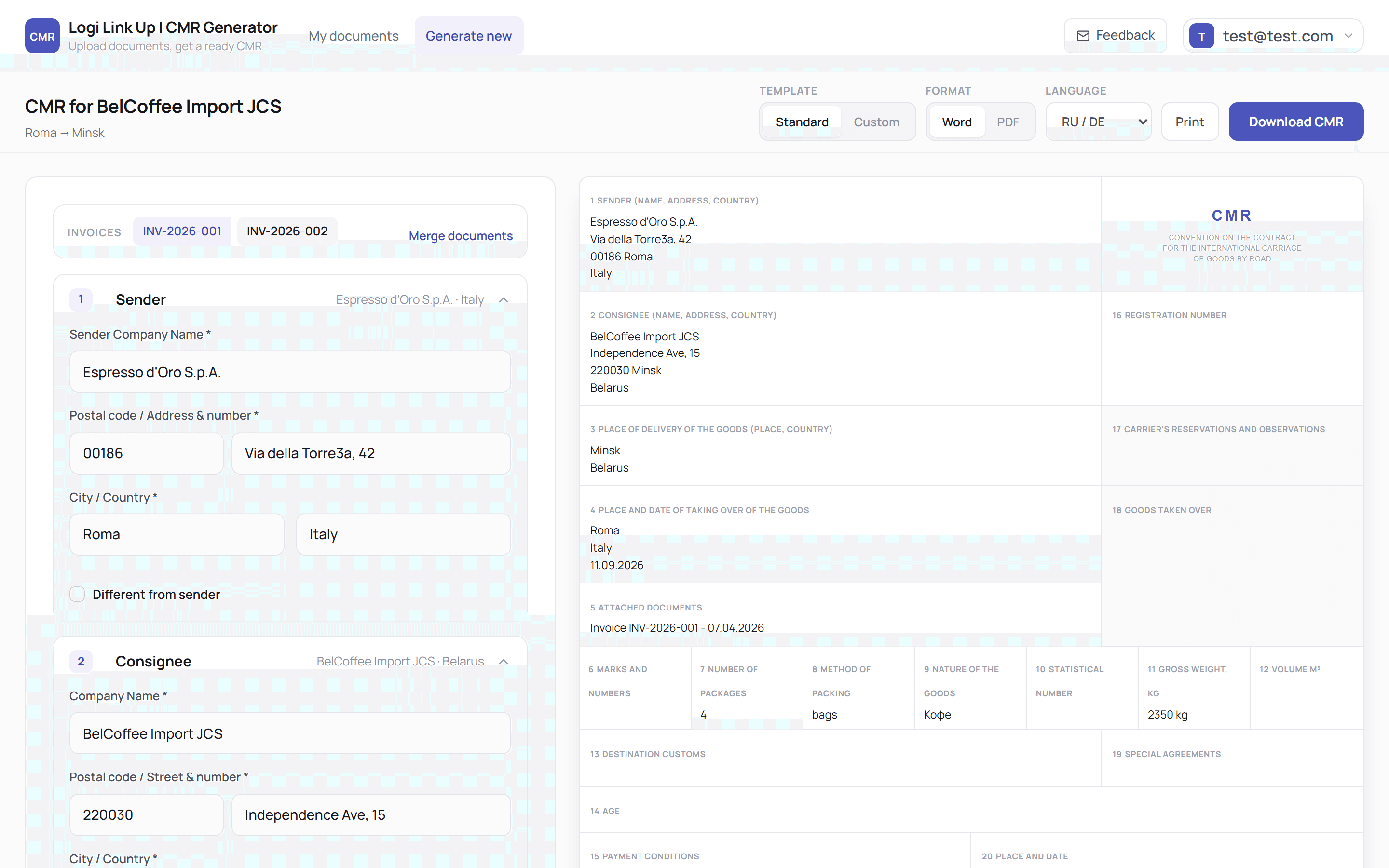The image size is (1389, 868).
Task: Click the packing method bags value
Action: click(824, 715)
